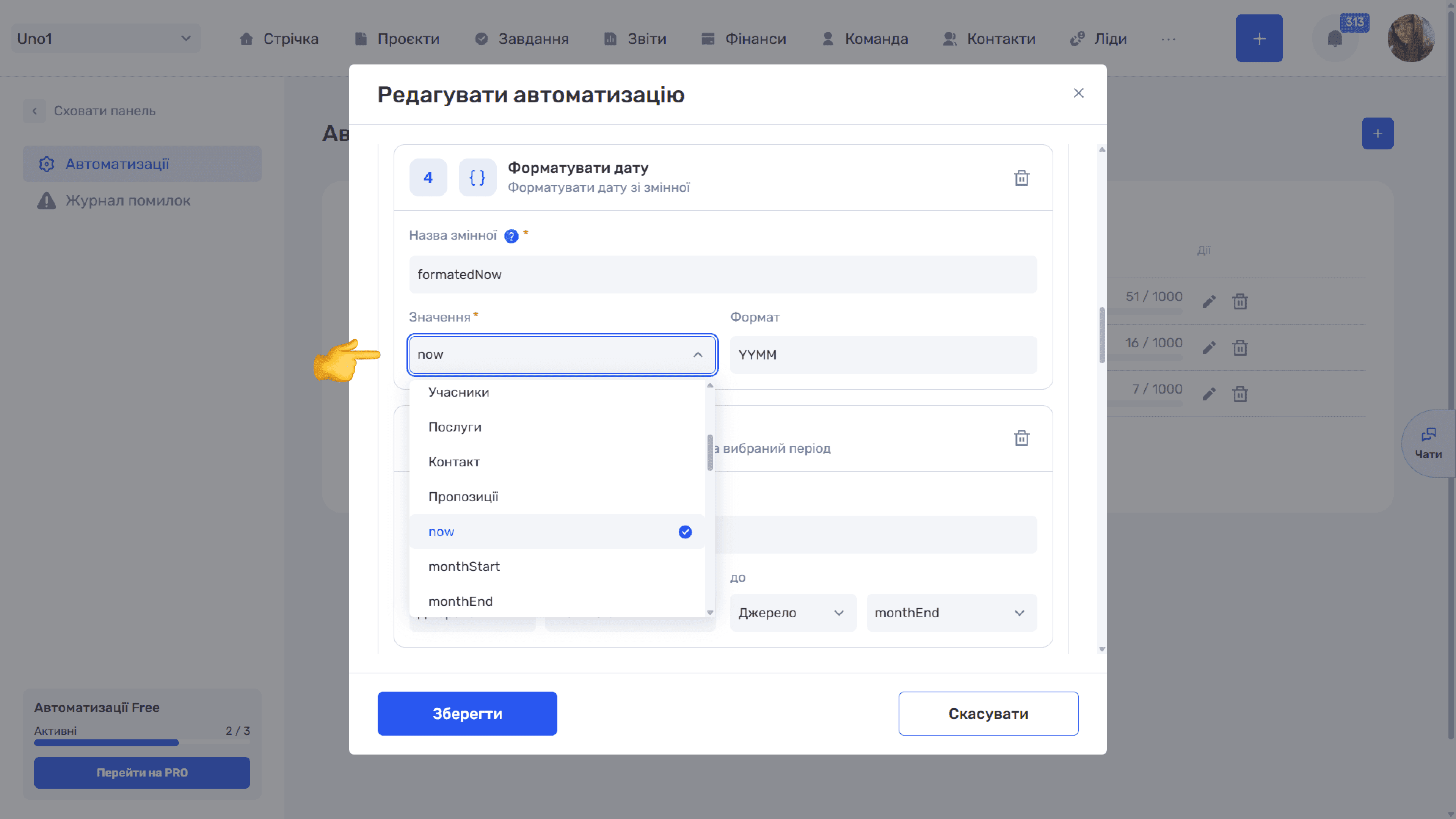Viewport: 1456px width, 819px height.
Task: Open the Чати chat widget
Action: pyautogui.click(x=1428, y=444)
